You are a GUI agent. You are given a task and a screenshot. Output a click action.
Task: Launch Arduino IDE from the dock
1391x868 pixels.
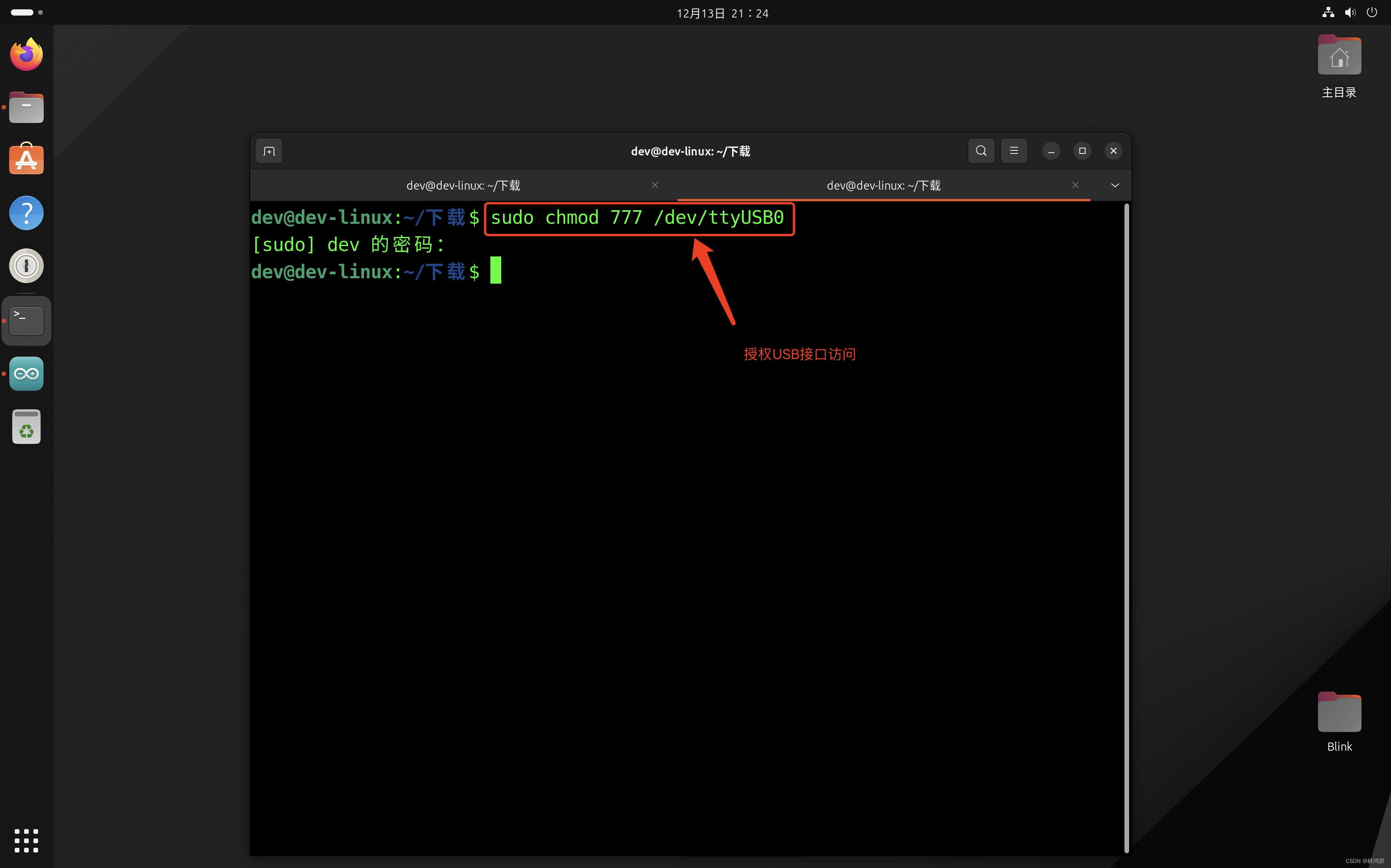pos(26,374)
